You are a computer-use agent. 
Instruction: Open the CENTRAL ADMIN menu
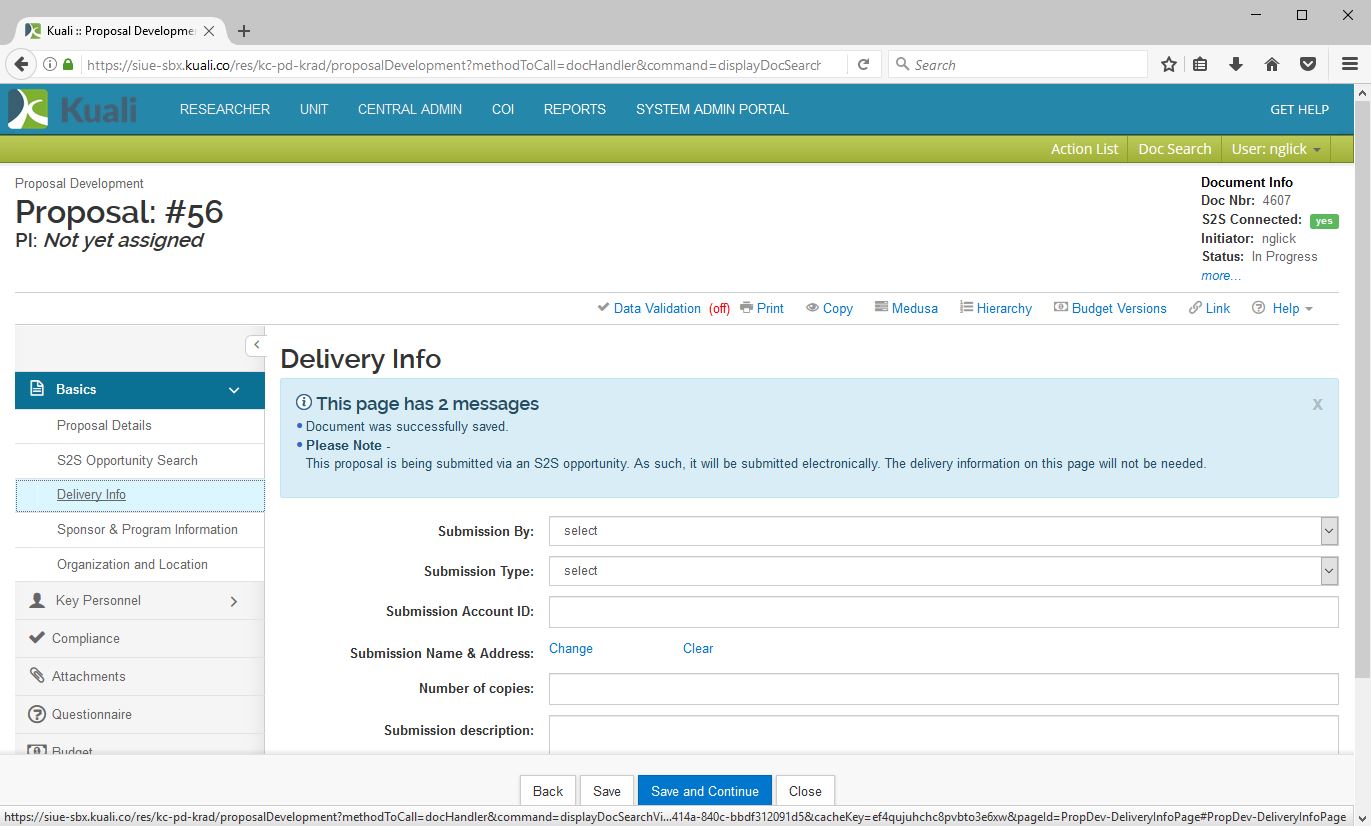(410, 109)
